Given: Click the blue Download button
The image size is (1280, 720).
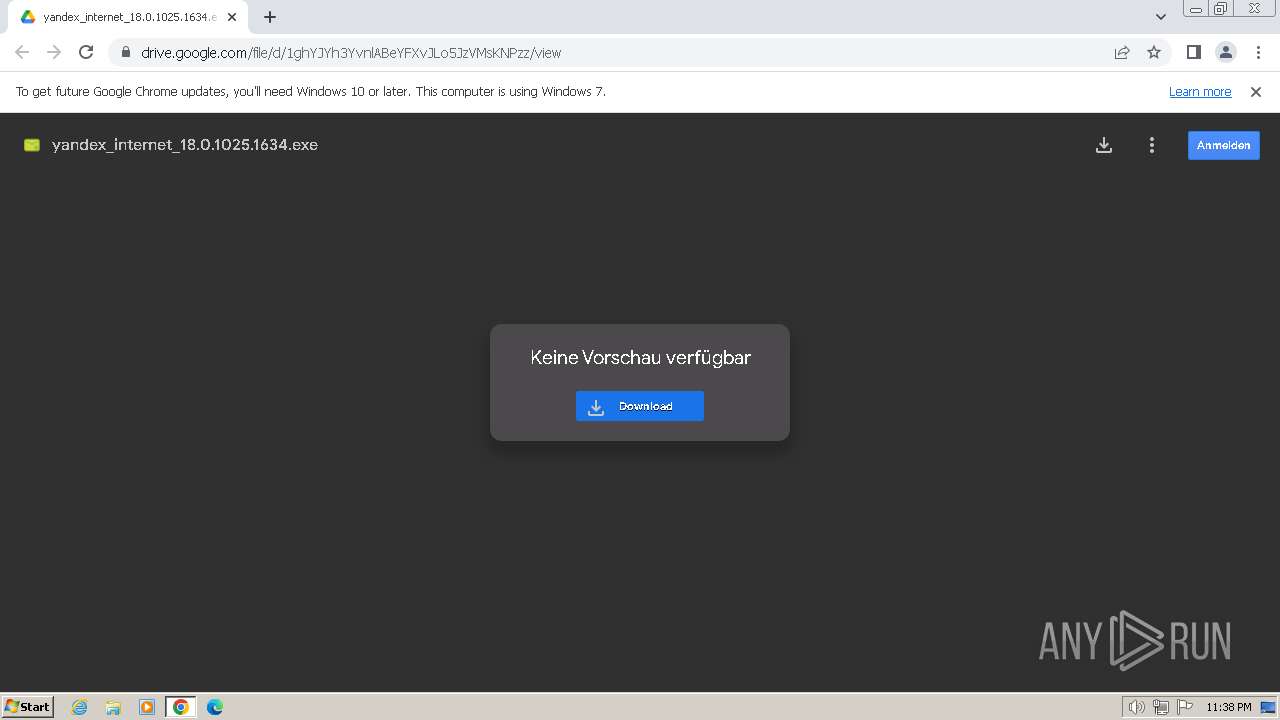Looking at the screenshot, I should point(640,406).
